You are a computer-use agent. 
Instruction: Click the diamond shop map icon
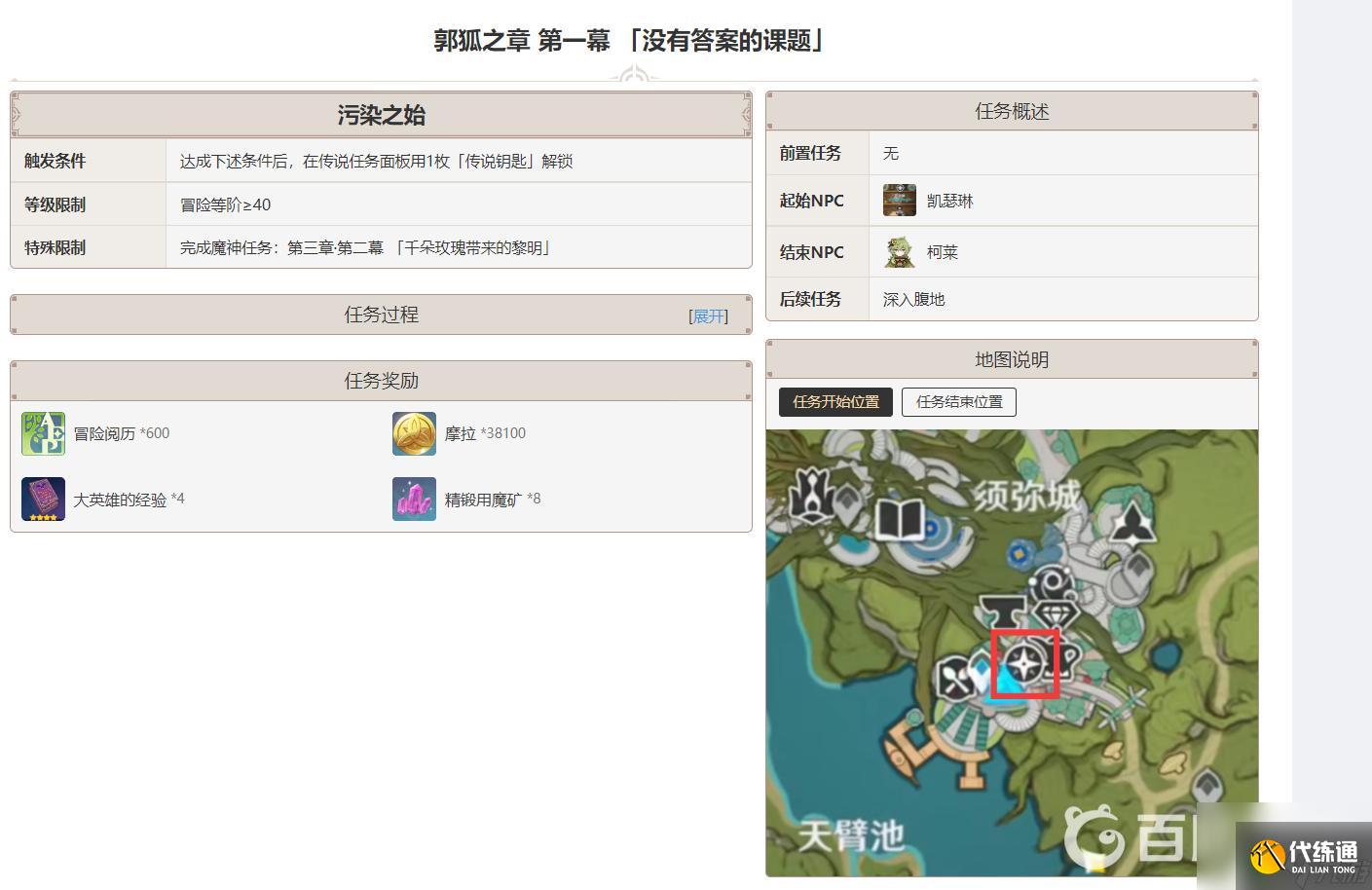1056,616
